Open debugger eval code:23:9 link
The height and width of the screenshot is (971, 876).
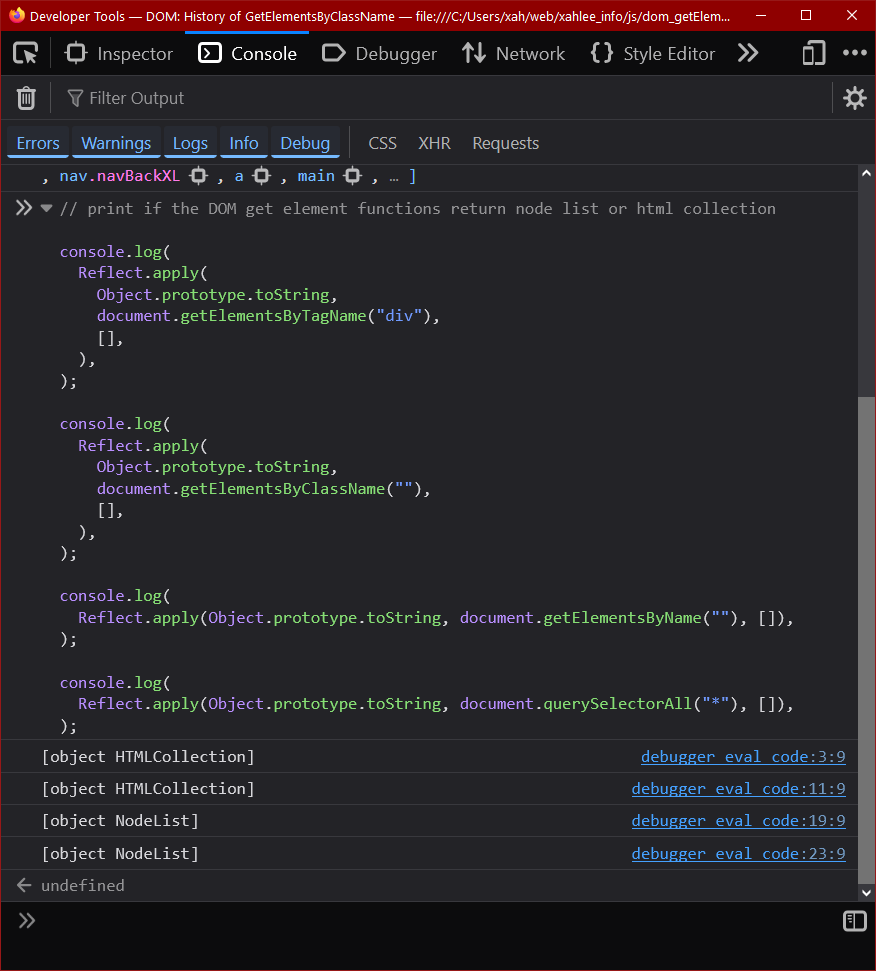[739, 853]
